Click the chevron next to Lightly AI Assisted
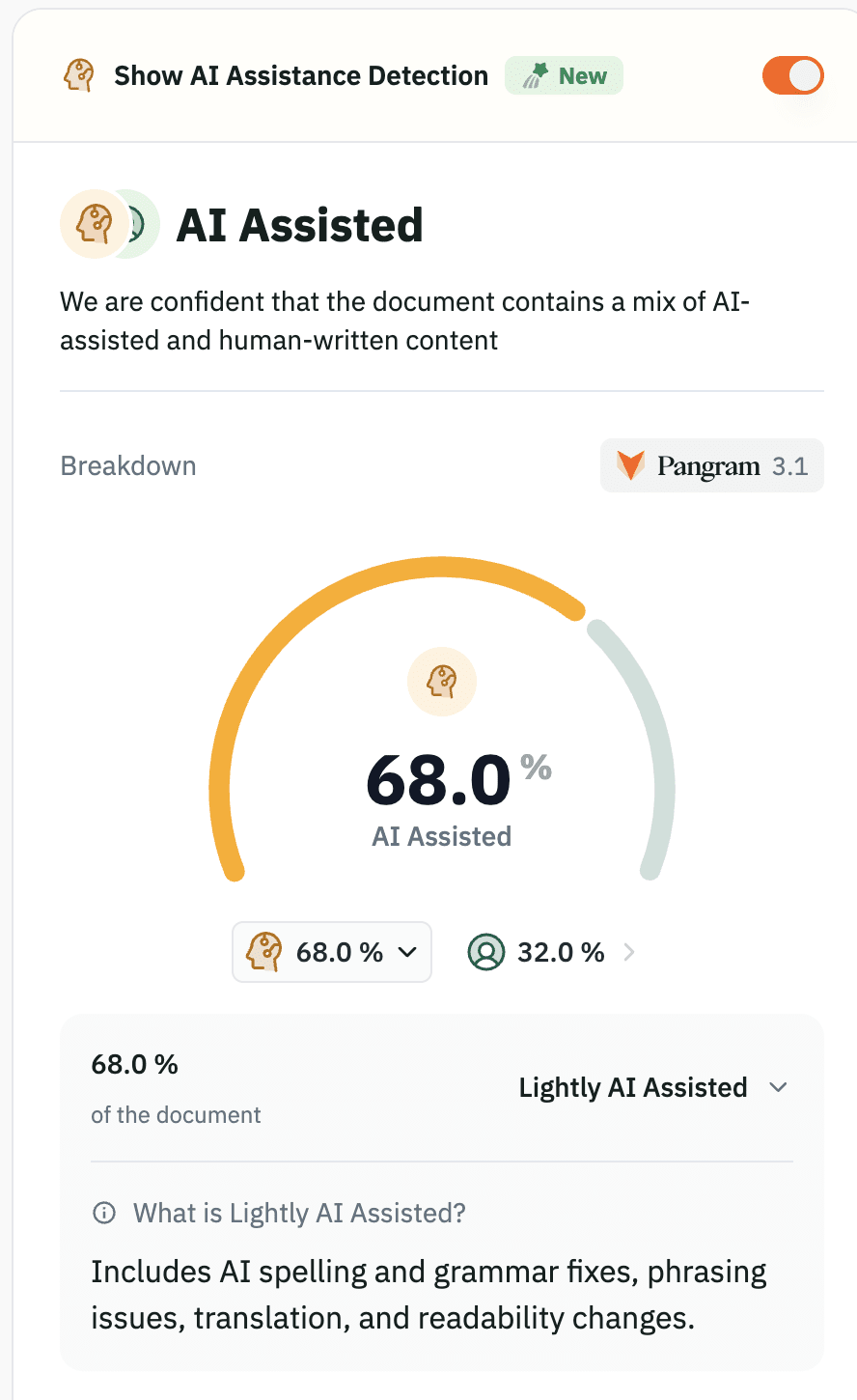The height and width of the screenshot is (1400, 857). [778, 1087]
